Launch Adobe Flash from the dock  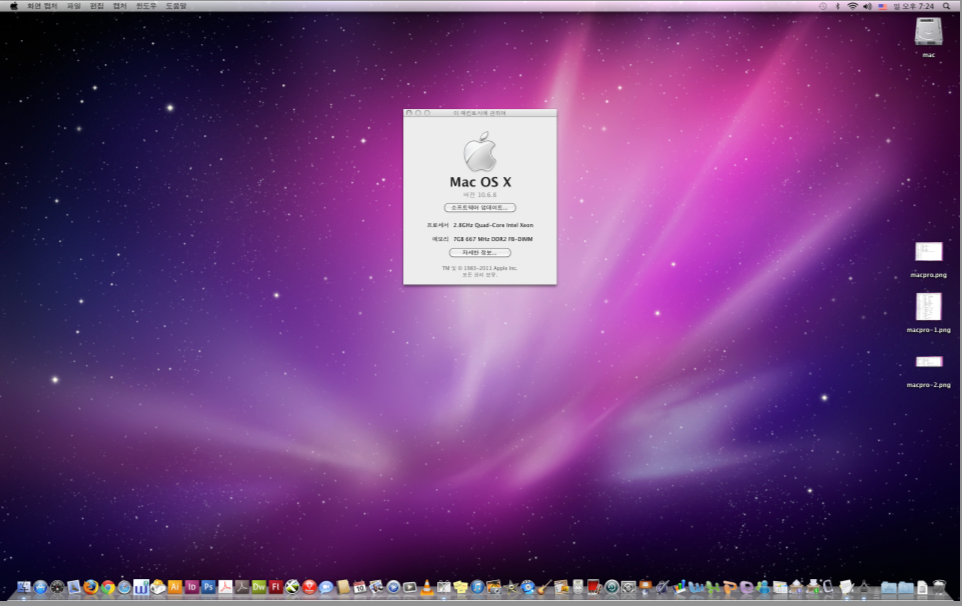point(275,587)
